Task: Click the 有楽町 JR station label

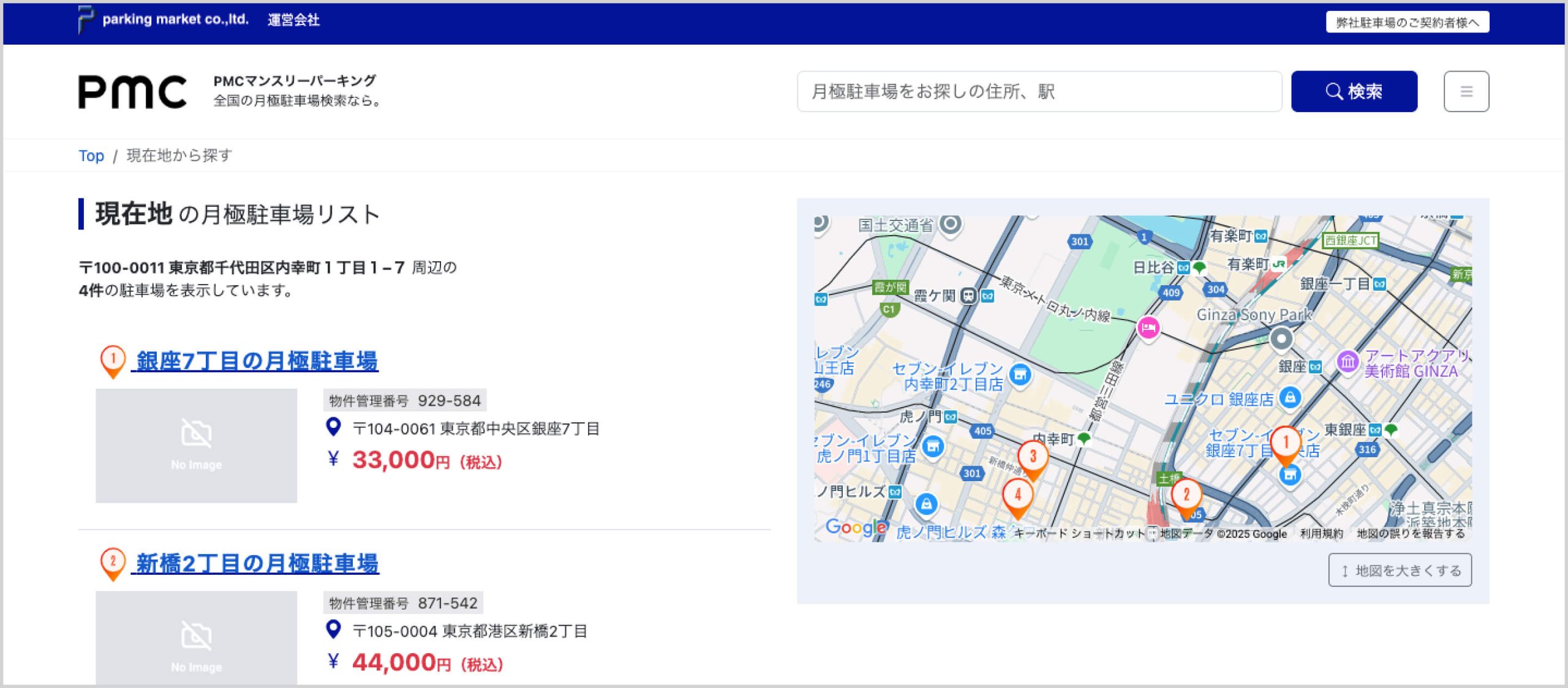Action: click(1248, 264)
